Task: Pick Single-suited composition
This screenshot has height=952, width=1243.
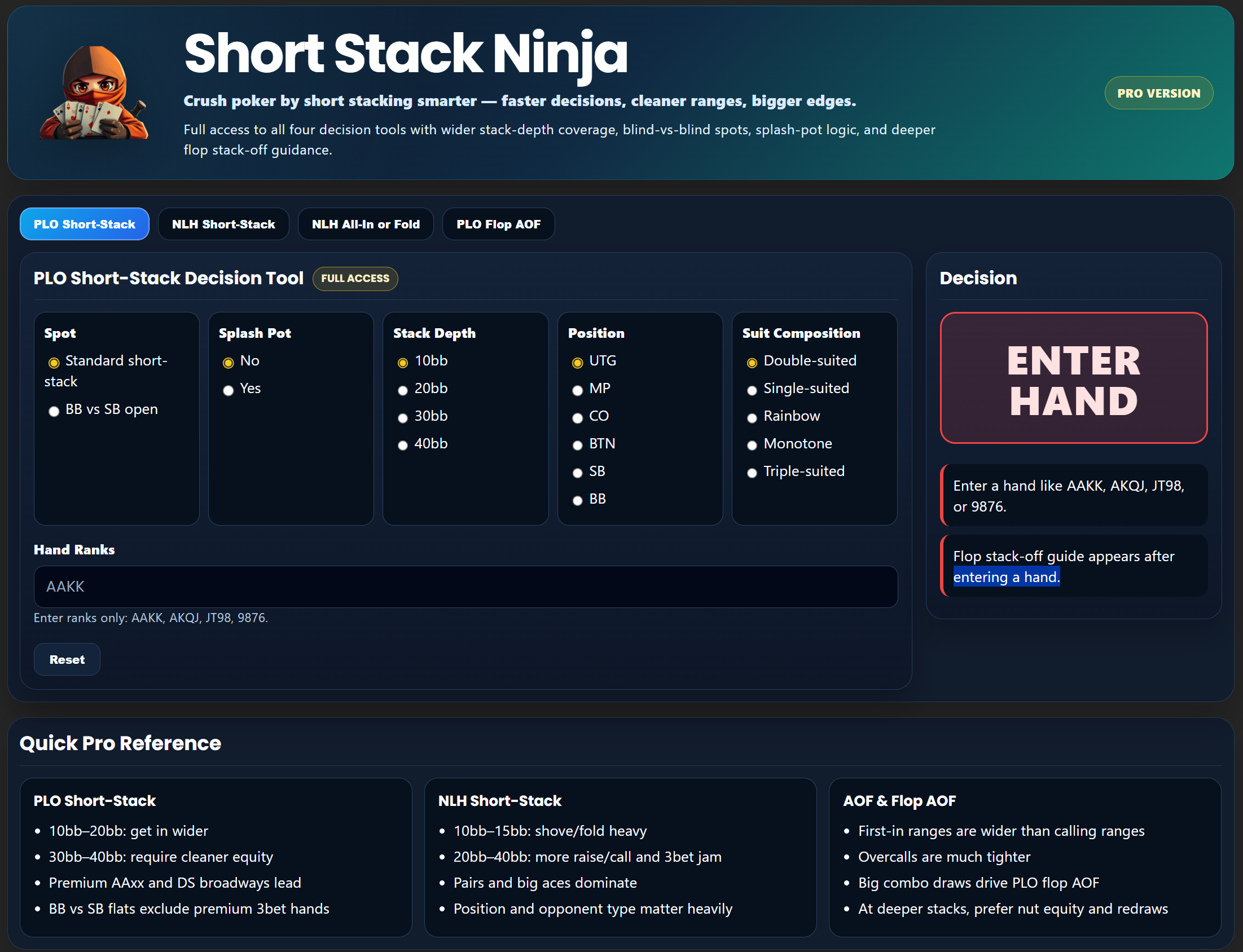Action: 752,390
